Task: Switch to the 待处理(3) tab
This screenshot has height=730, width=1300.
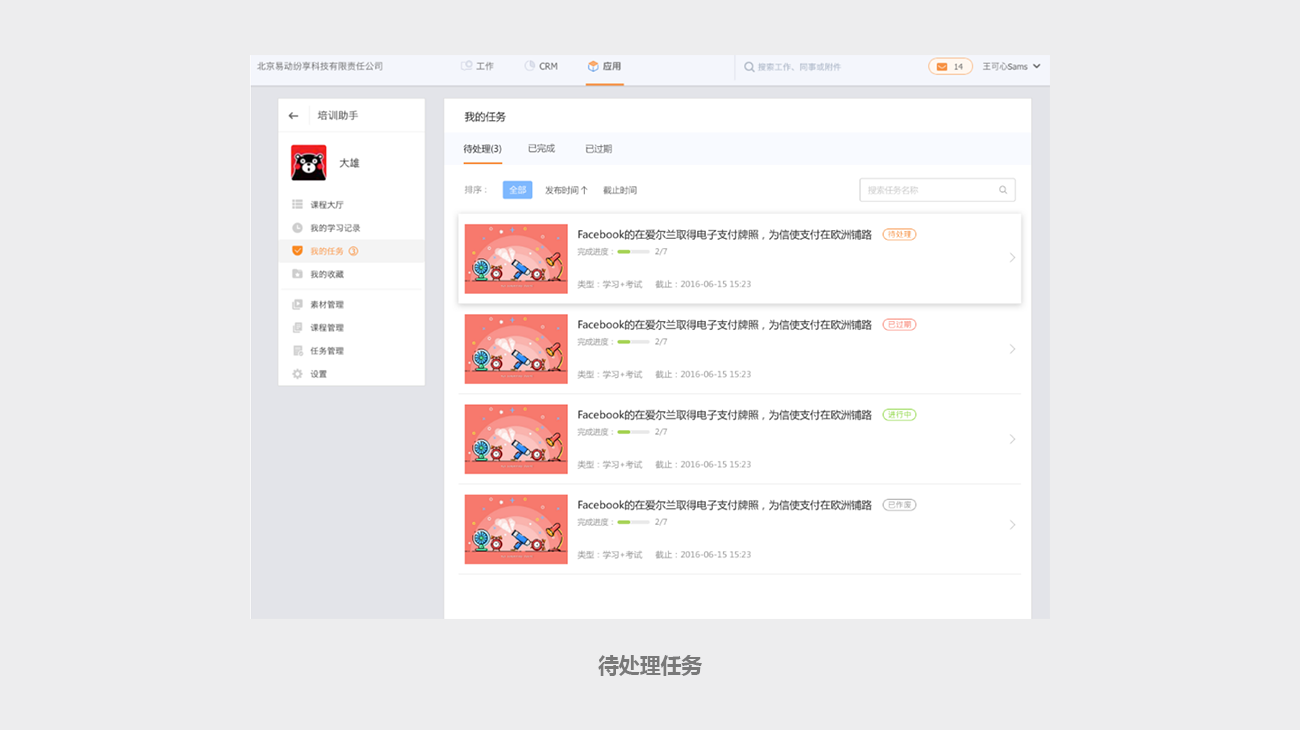Action: (482, 149)
